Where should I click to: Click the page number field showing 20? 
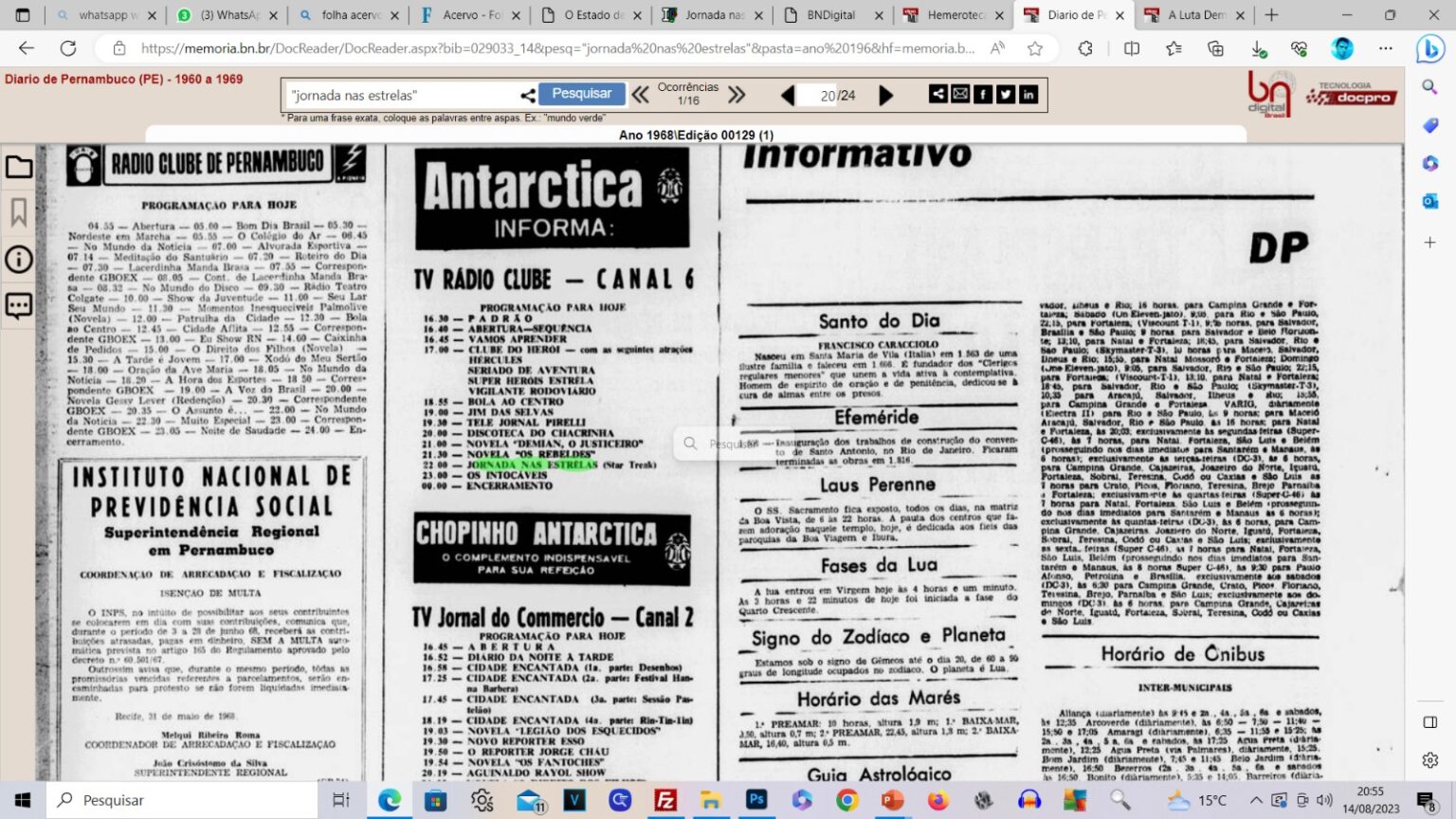[828, 95]
